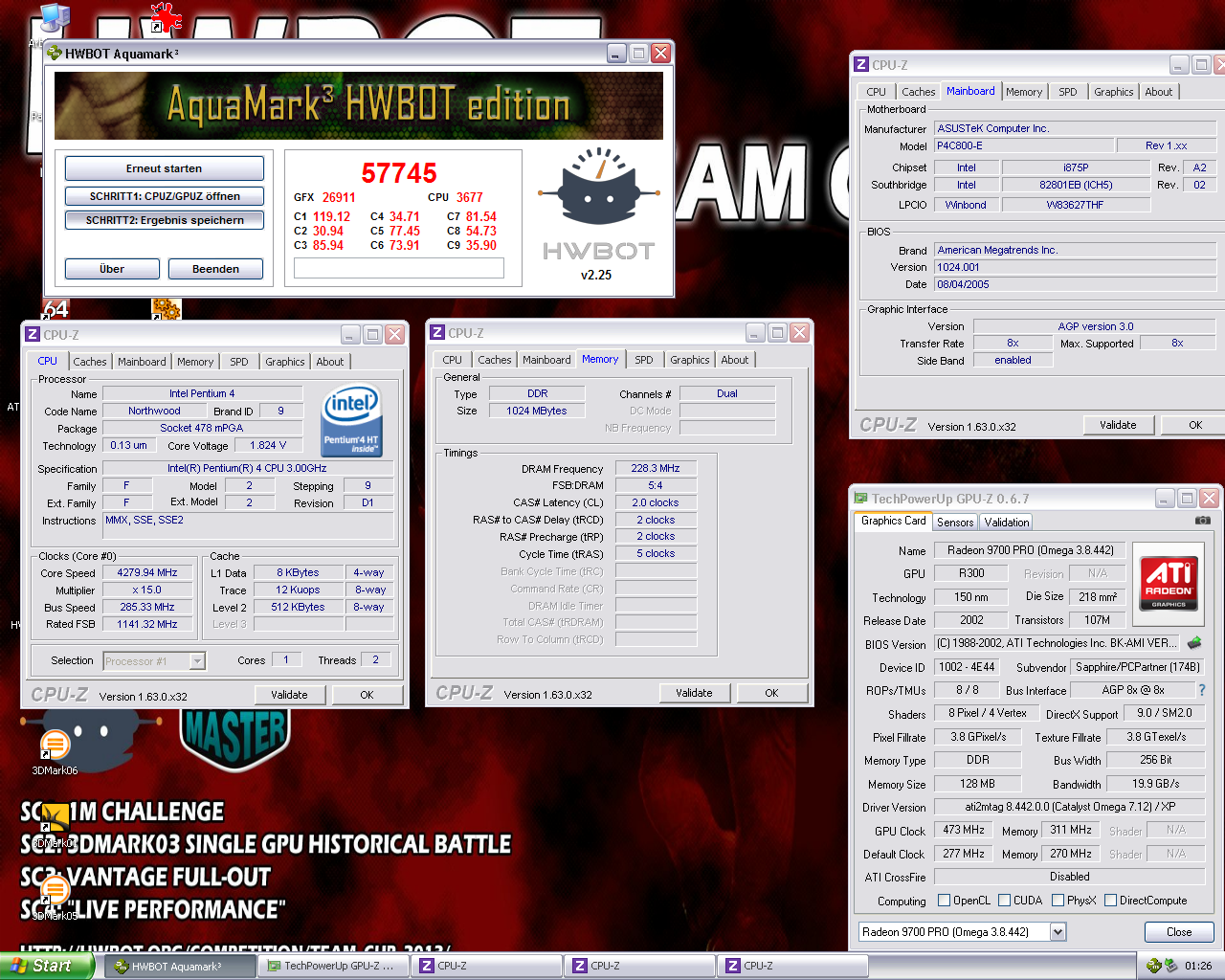Switch to TechPowerUp GPU-Z taskbar button
The image size is (1225, 980).
pos(333,967)
